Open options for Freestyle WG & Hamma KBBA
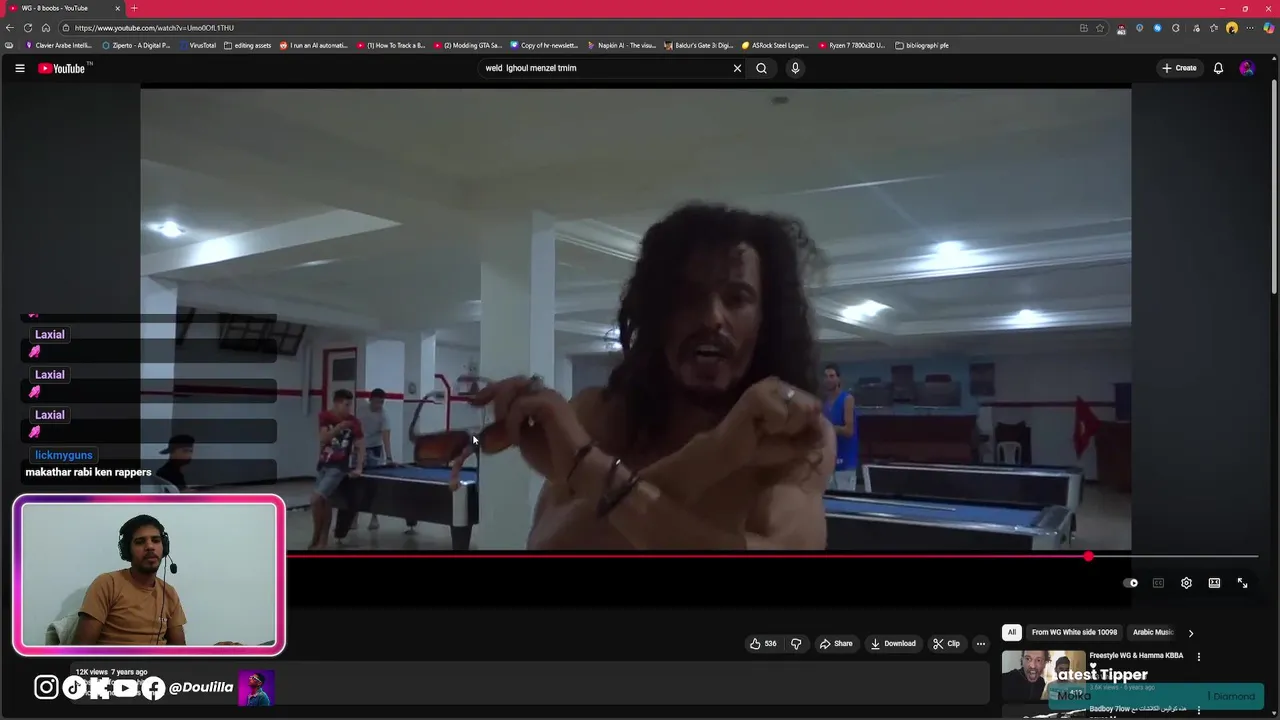1280x720 pixels. pos(1198,657)
